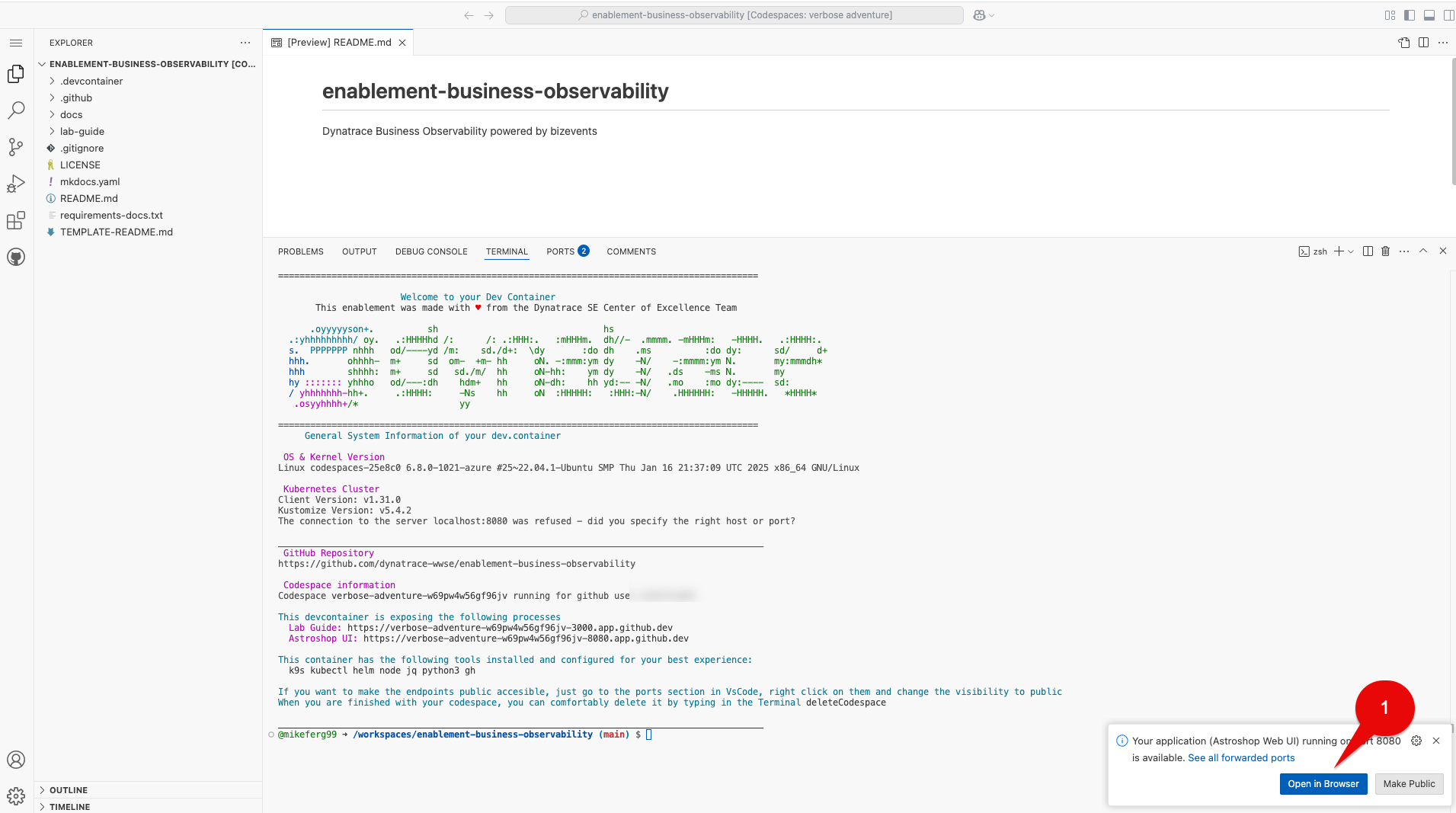Select the TERMINAL tab

coord(507,251)
